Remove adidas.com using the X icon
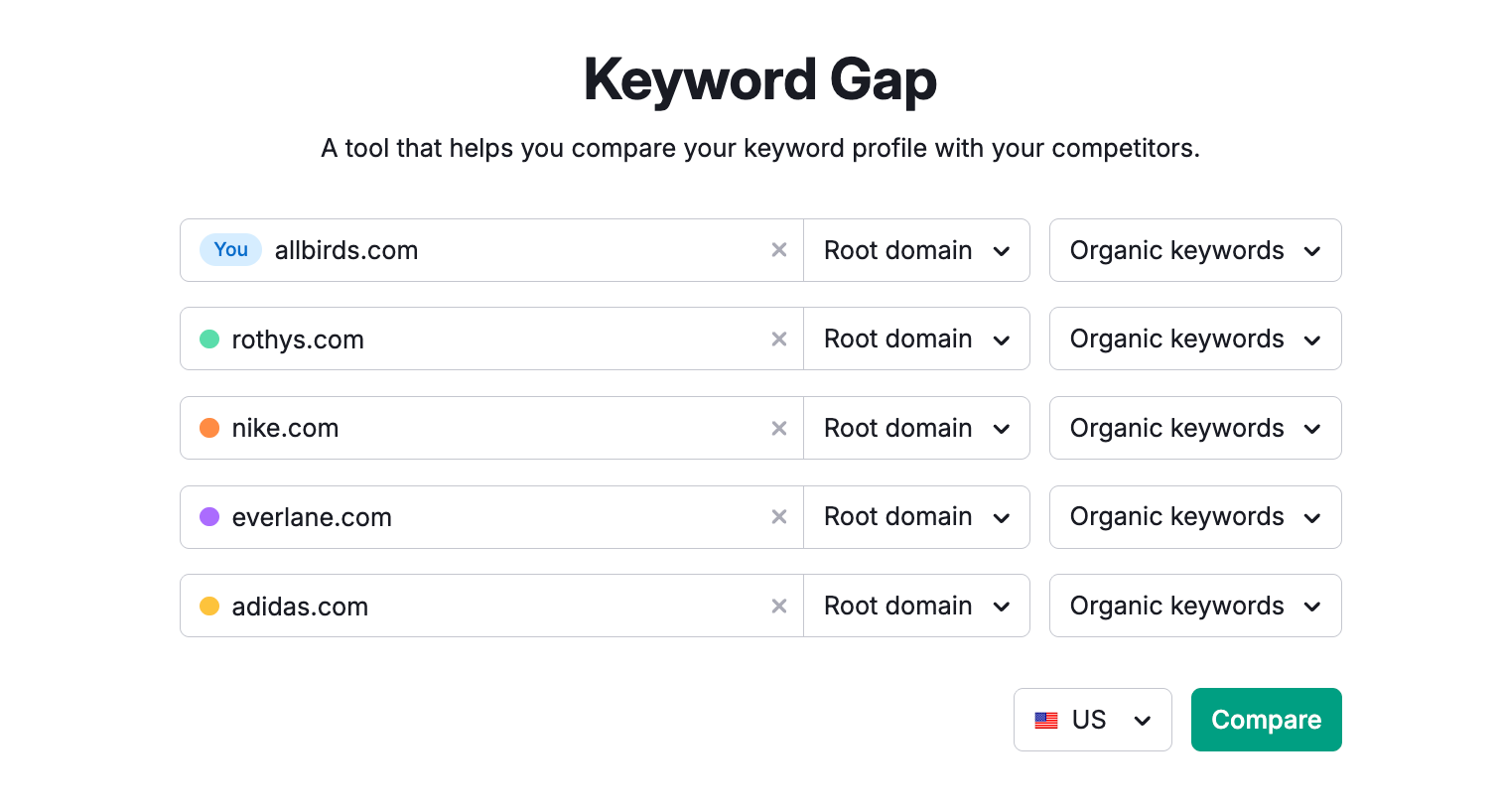Viewport: 1501px width, 812px height. coord(778,606)
